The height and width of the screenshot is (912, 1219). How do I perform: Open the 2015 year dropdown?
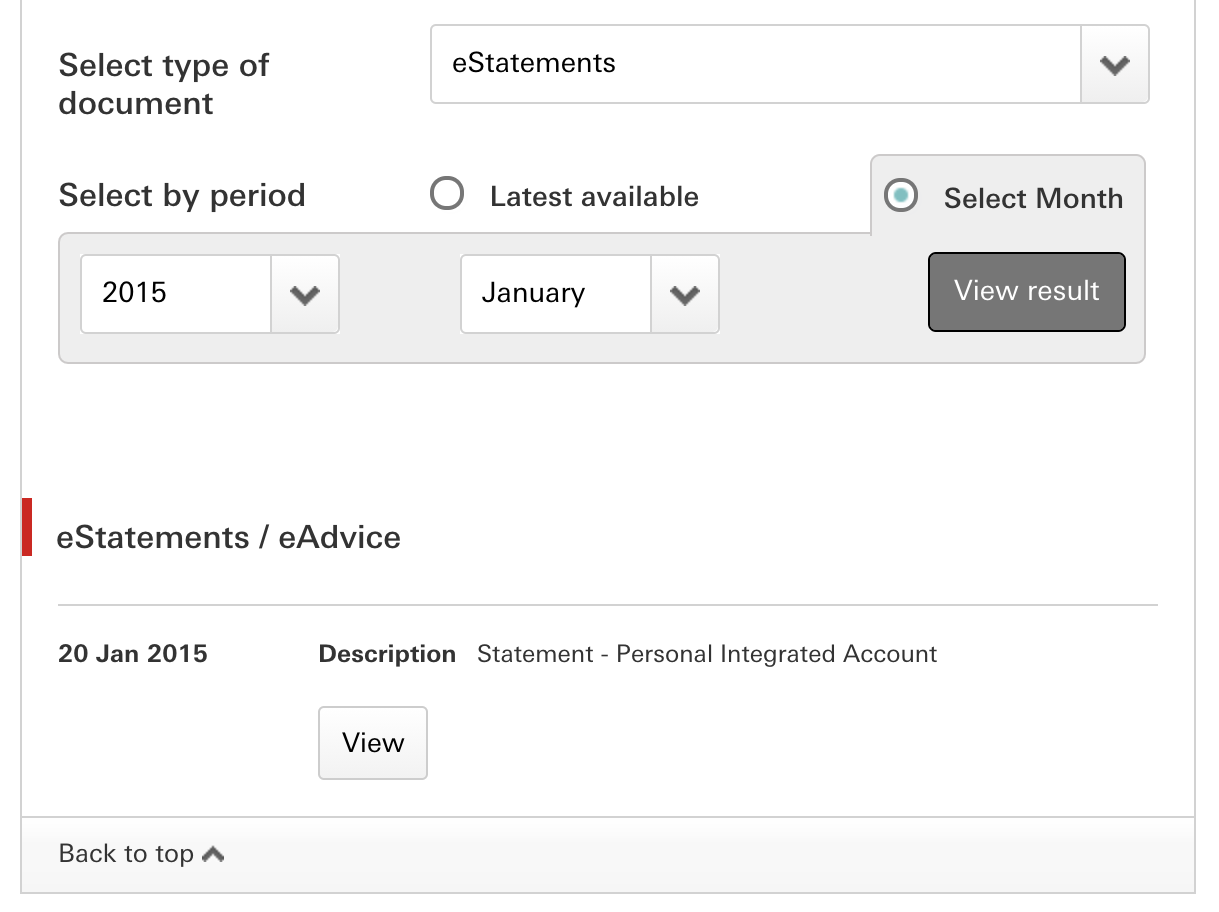(x=176, y=294)
